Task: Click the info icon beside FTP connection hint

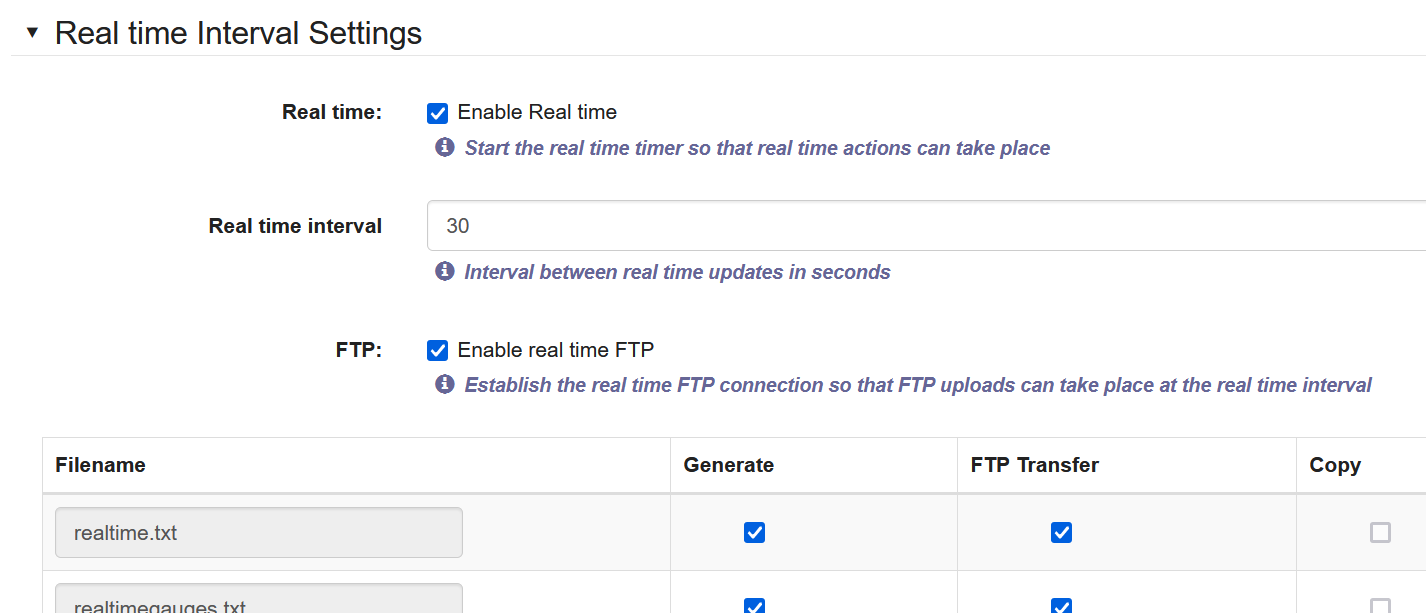Action: [x=445, y=385]
